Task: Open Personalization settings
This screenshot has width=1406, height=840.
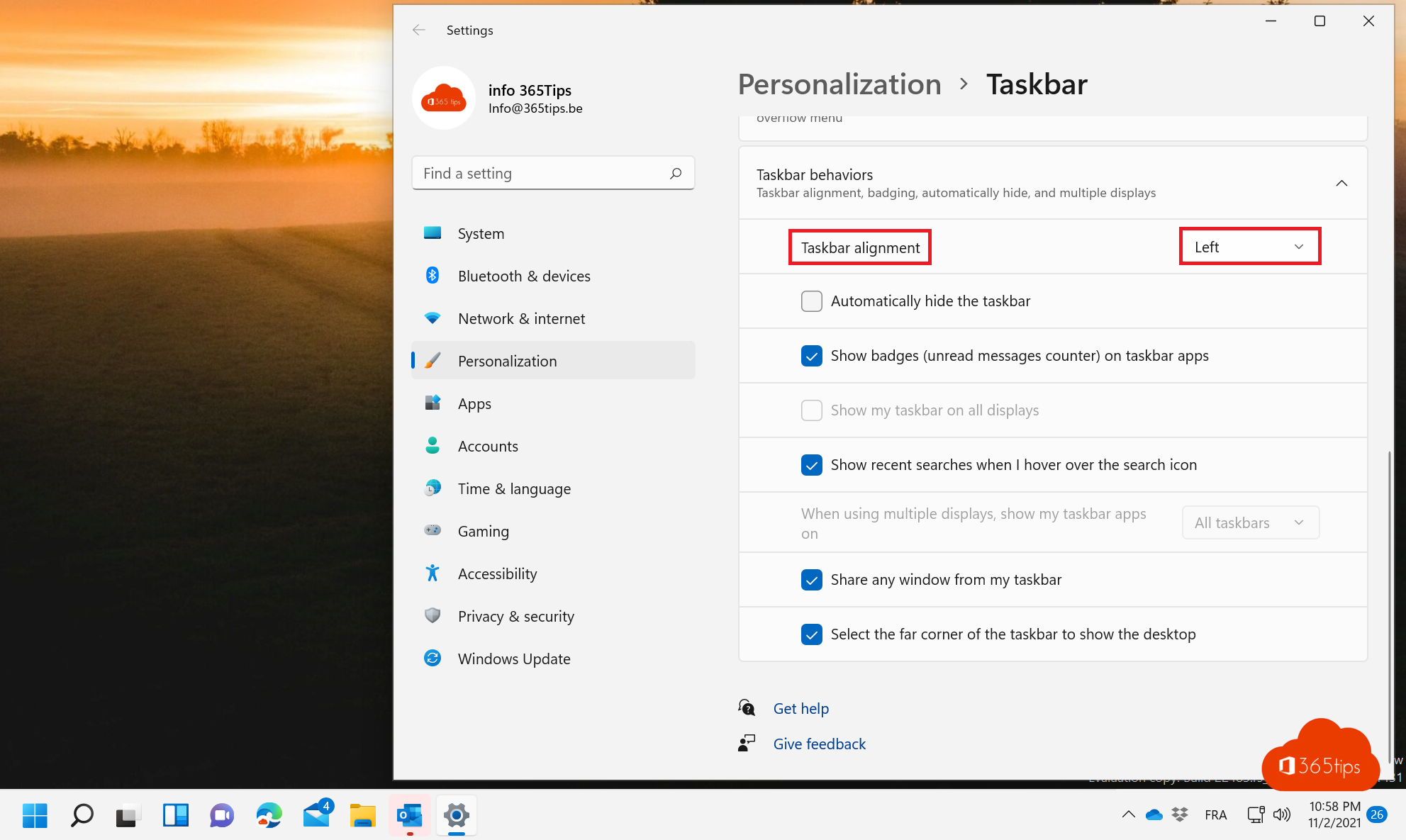Action: (507, 360)
